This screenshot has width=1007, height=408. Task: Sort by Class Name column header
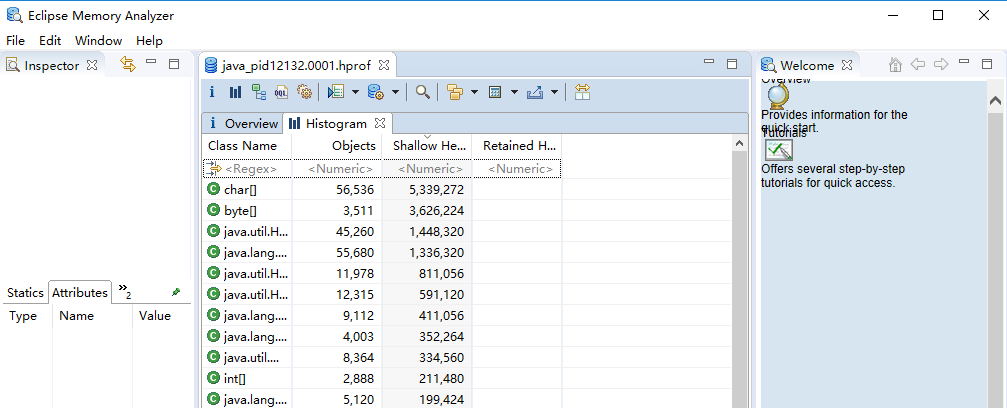coord(247,146)
